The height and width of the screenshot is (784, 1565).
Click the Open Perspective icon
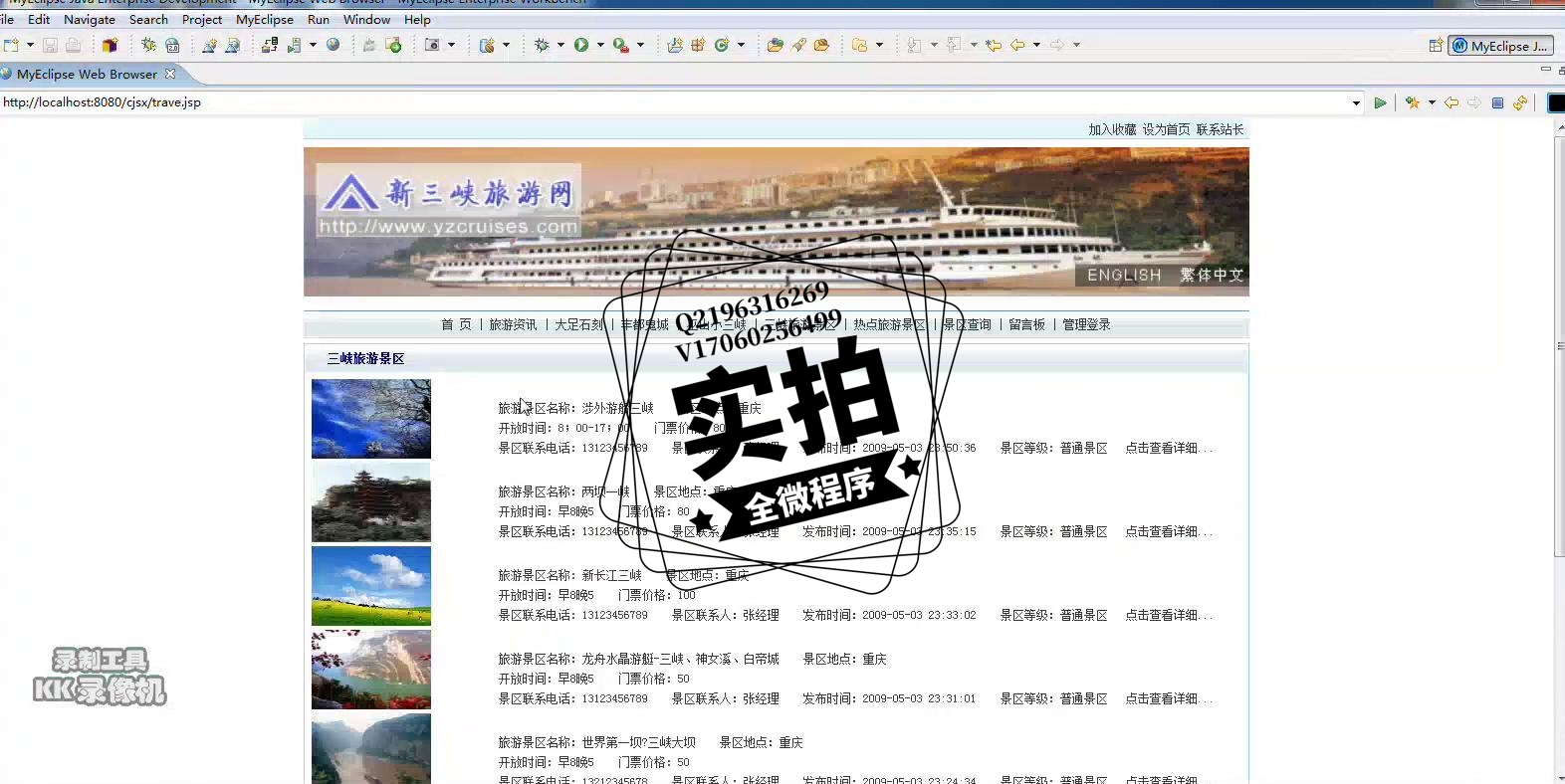1436,46
